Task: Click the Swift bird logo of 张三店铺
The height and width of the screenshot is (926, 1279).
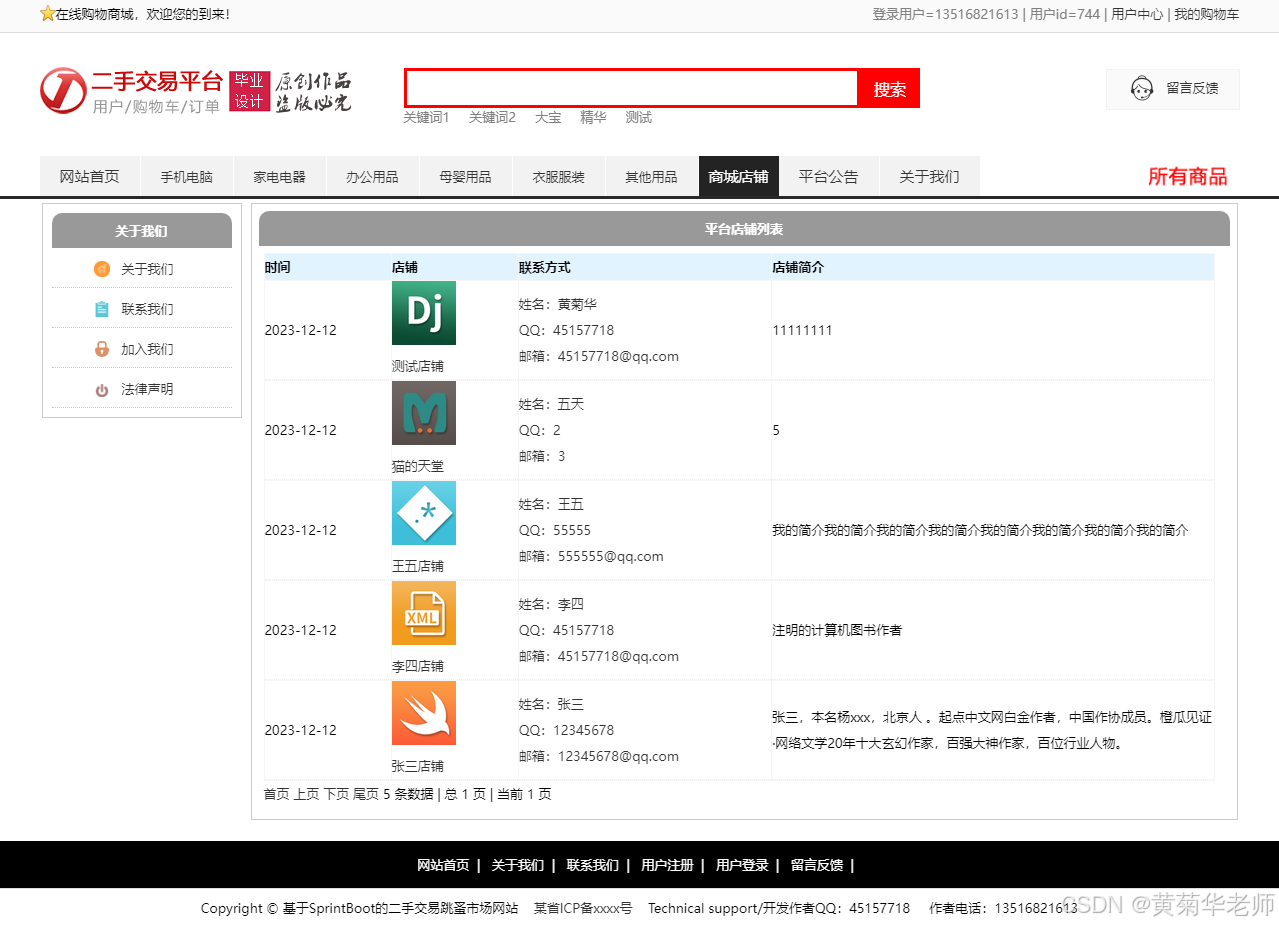Action: [x=424, y=714]
